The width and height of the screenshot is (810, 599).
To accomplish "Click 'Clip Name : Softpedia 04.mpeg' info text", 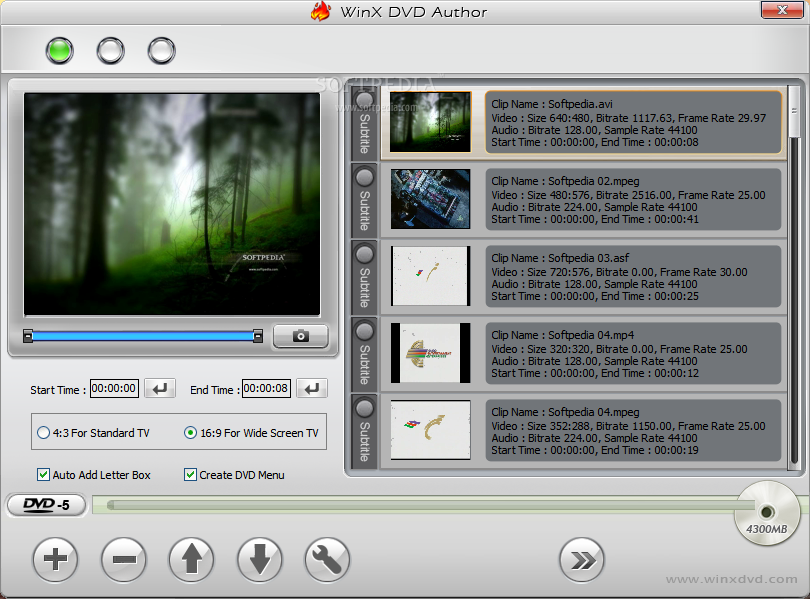I will pyautogui.click(x=565, y=412).
